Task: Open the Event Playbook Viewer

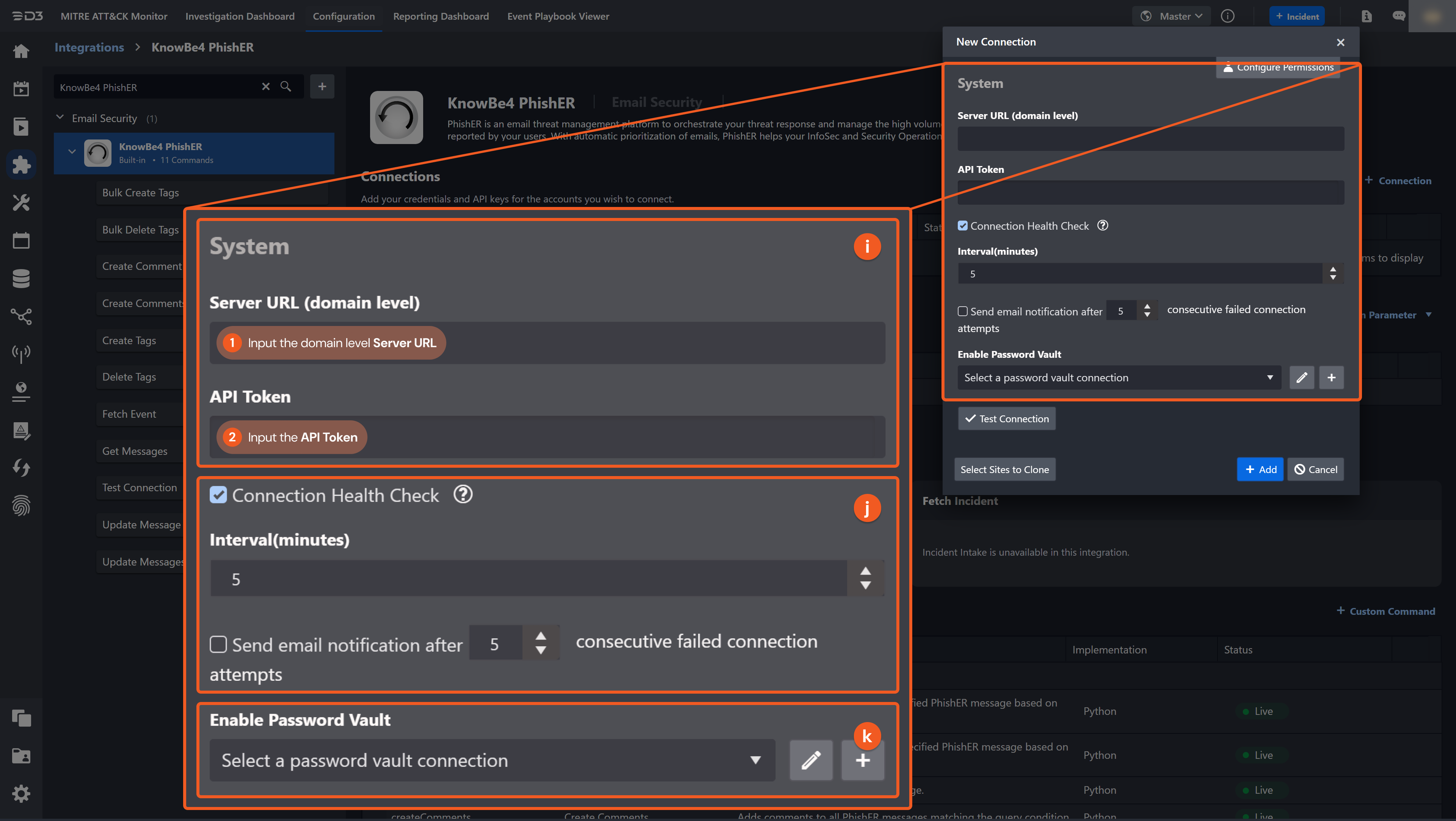Action: coord(558,16)
